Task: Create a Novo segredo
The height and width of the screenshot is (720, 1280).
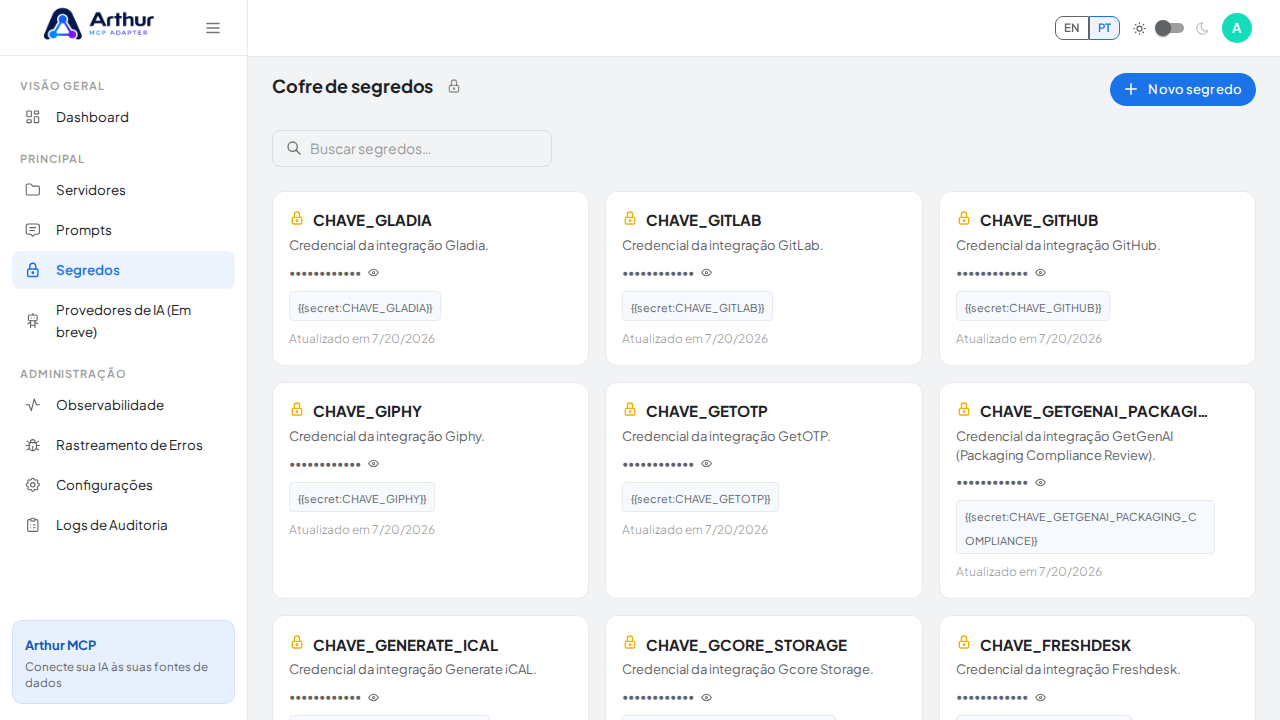Action: coord(1183,89)
